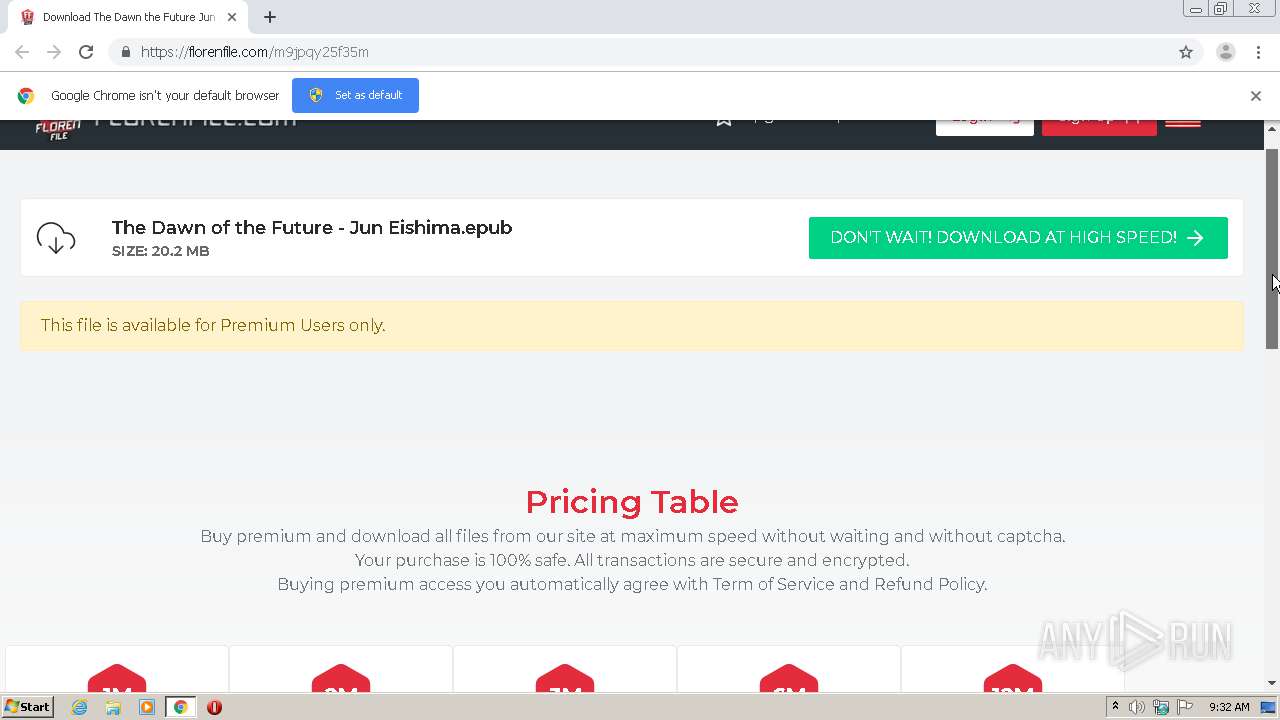This screenshot has height=720, width=1280.
Task: Click the scrollbar up arrow
Action: tap(1273, 128)
